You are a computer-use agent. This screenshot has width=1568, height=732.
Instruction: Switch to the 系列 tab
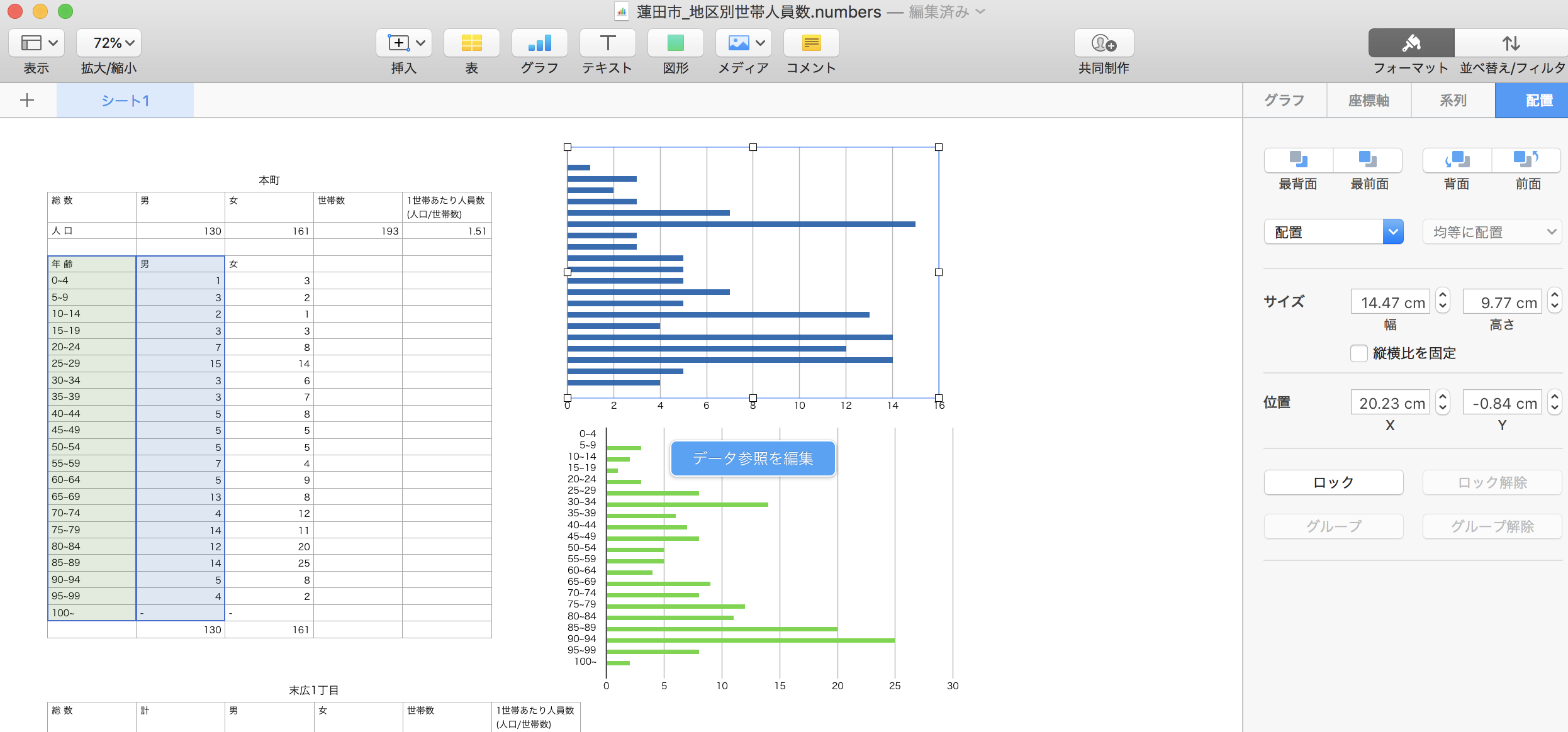(1453, 101)
